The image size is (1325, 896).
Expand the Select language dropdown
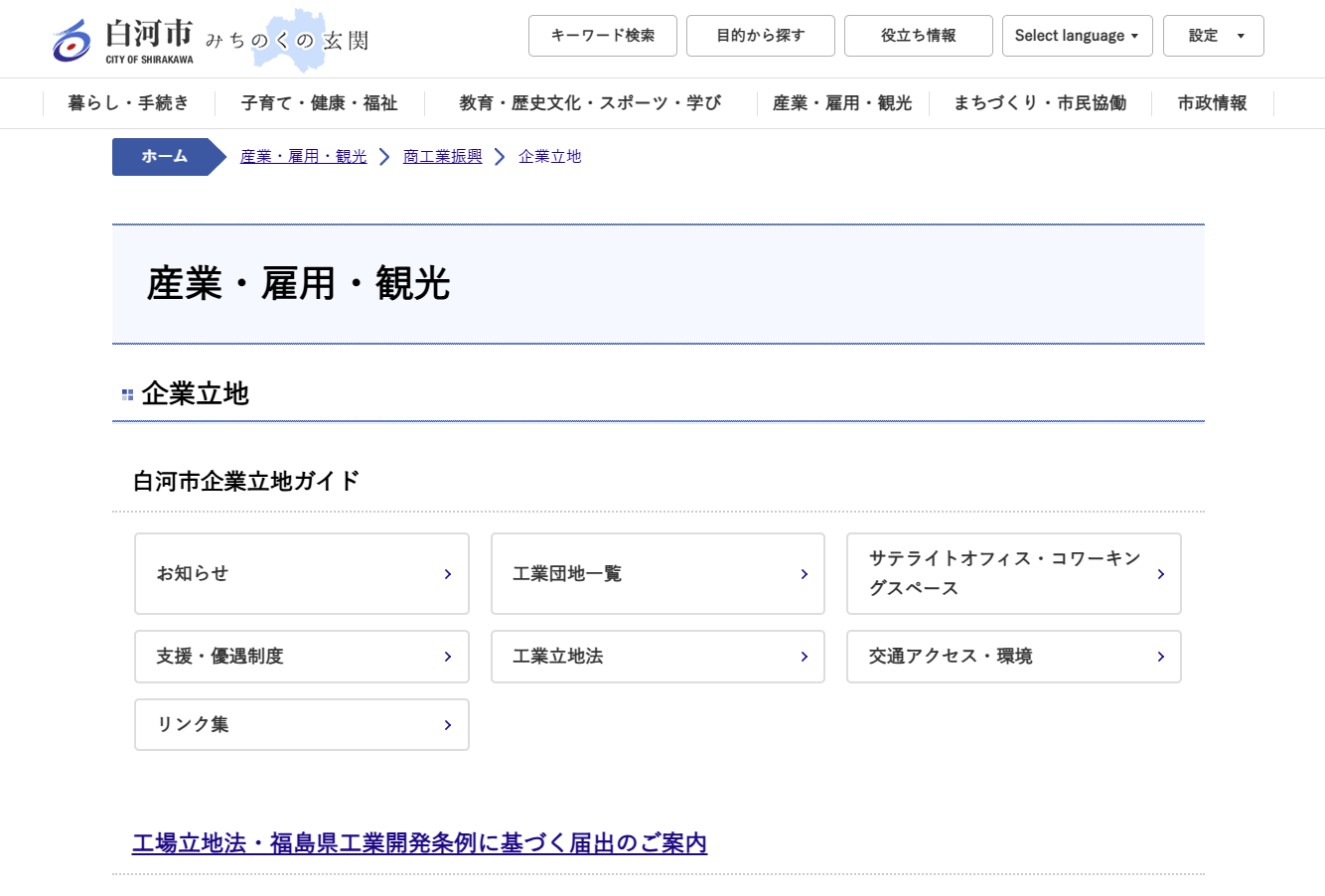(x=1078, y=36)
